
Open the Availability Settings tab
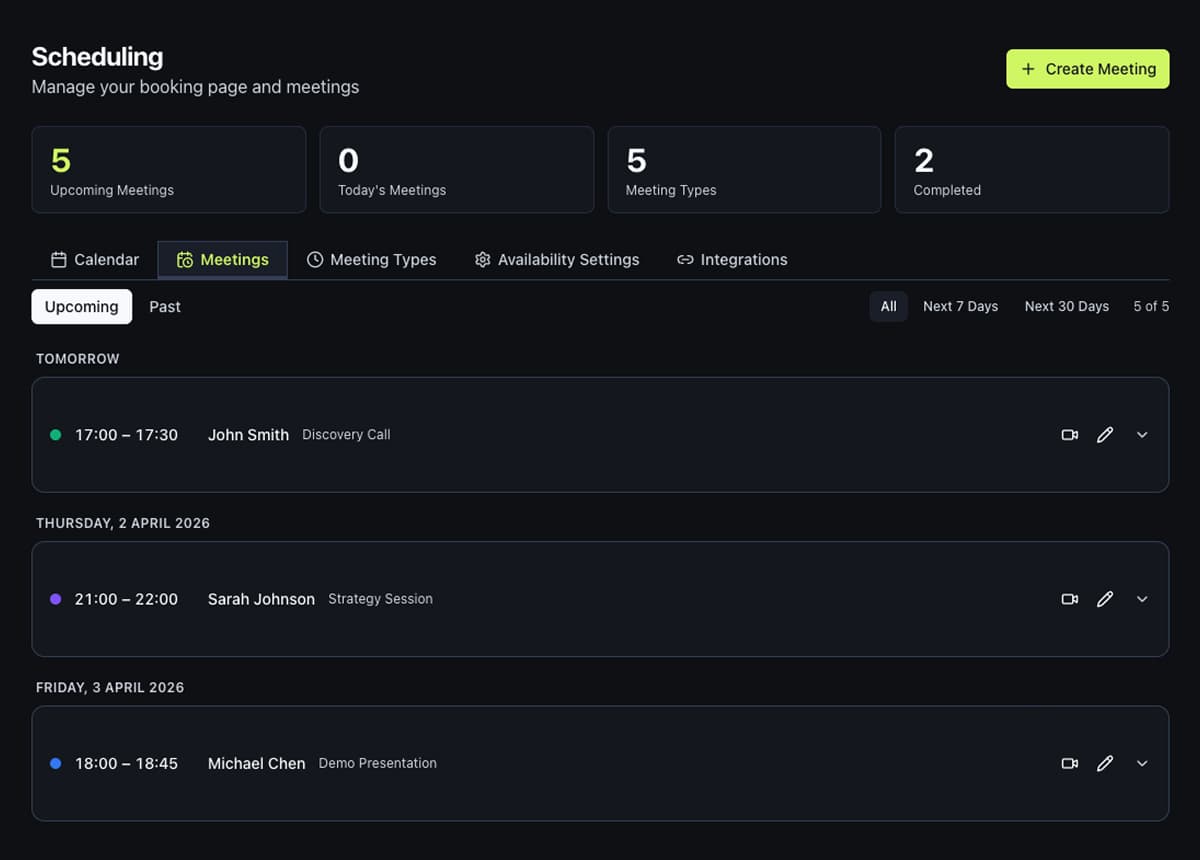556,260
